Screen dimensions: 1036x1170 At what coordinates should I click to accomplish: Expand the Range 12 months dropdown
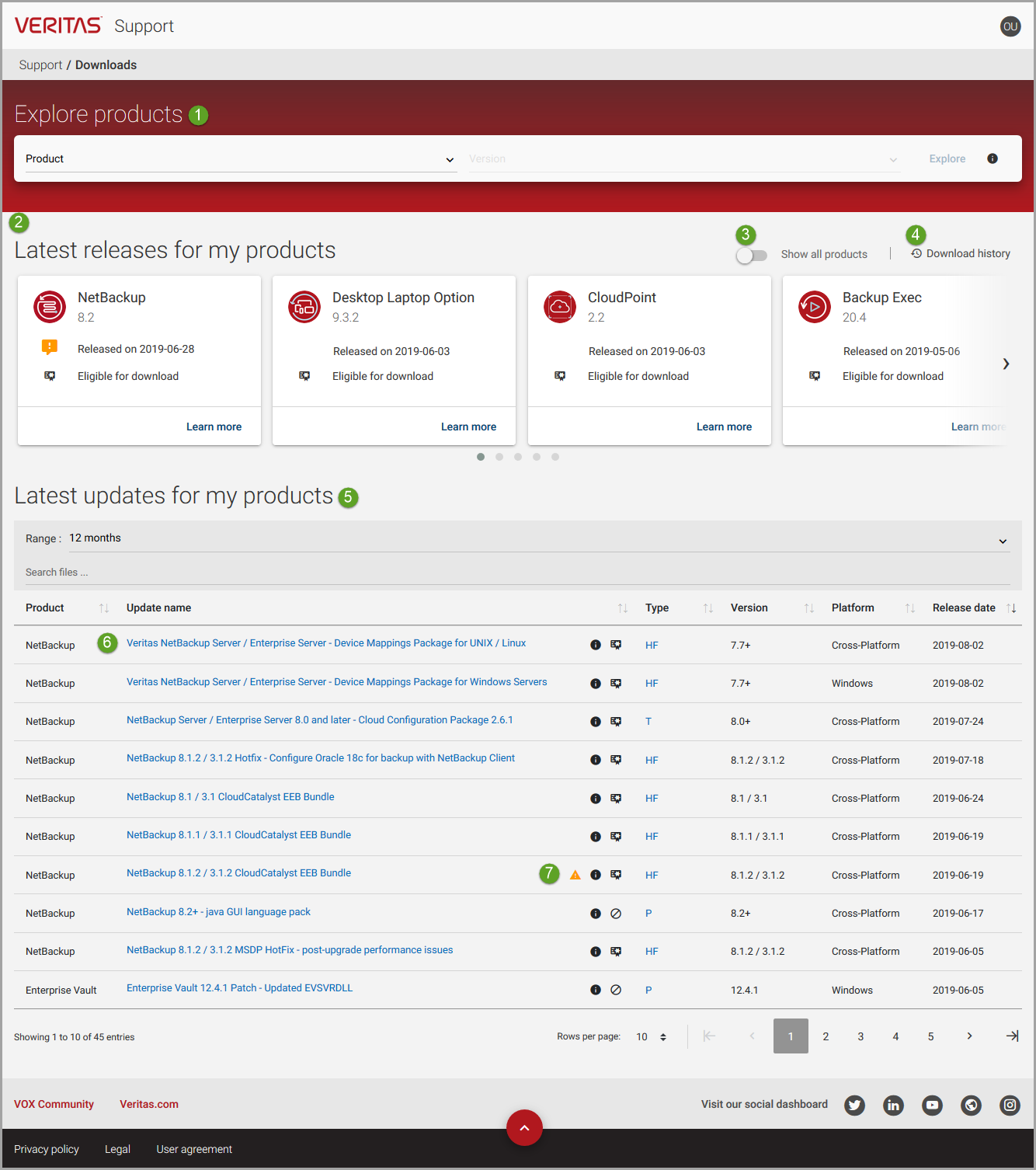pos(539,539)
